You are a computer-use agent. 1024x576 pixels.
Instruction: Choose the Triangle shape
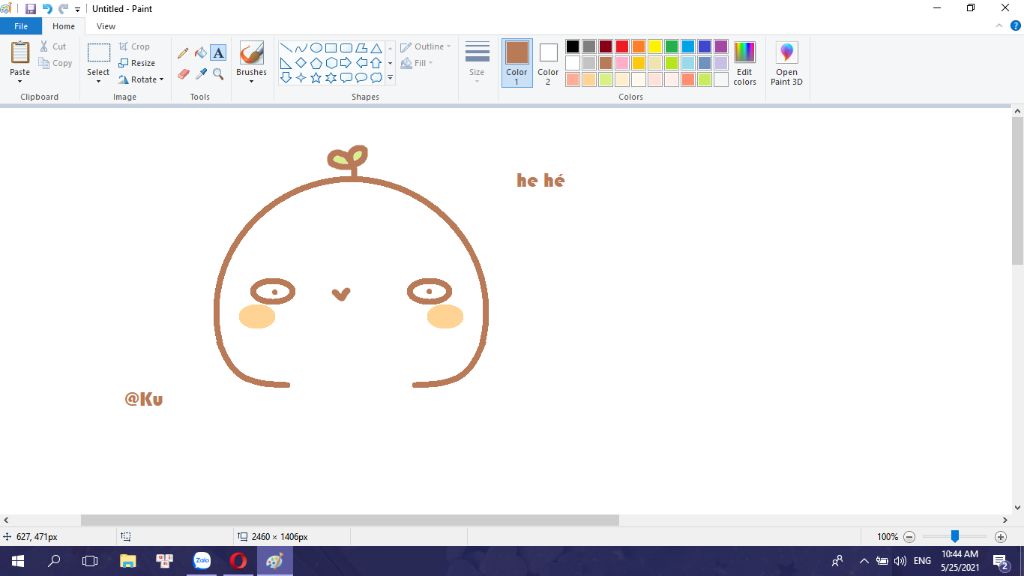pyautogui.click(x=376, y=48)
